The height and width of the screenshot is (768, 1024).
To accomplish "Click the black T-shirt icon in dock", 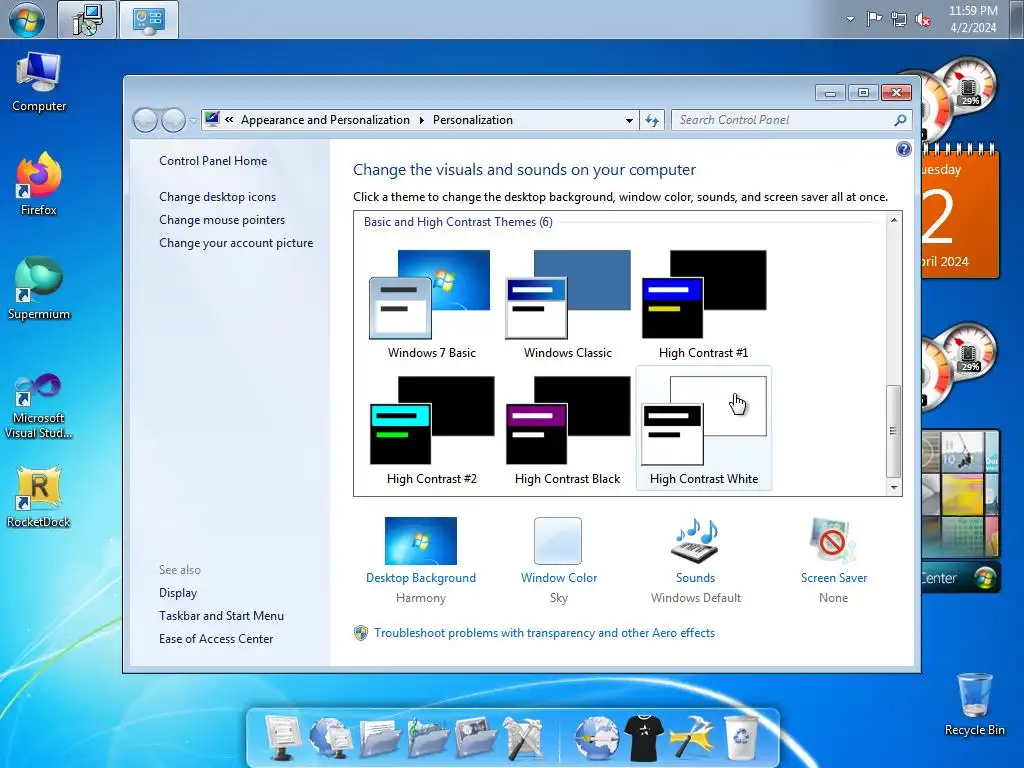I will pos(644,738).
